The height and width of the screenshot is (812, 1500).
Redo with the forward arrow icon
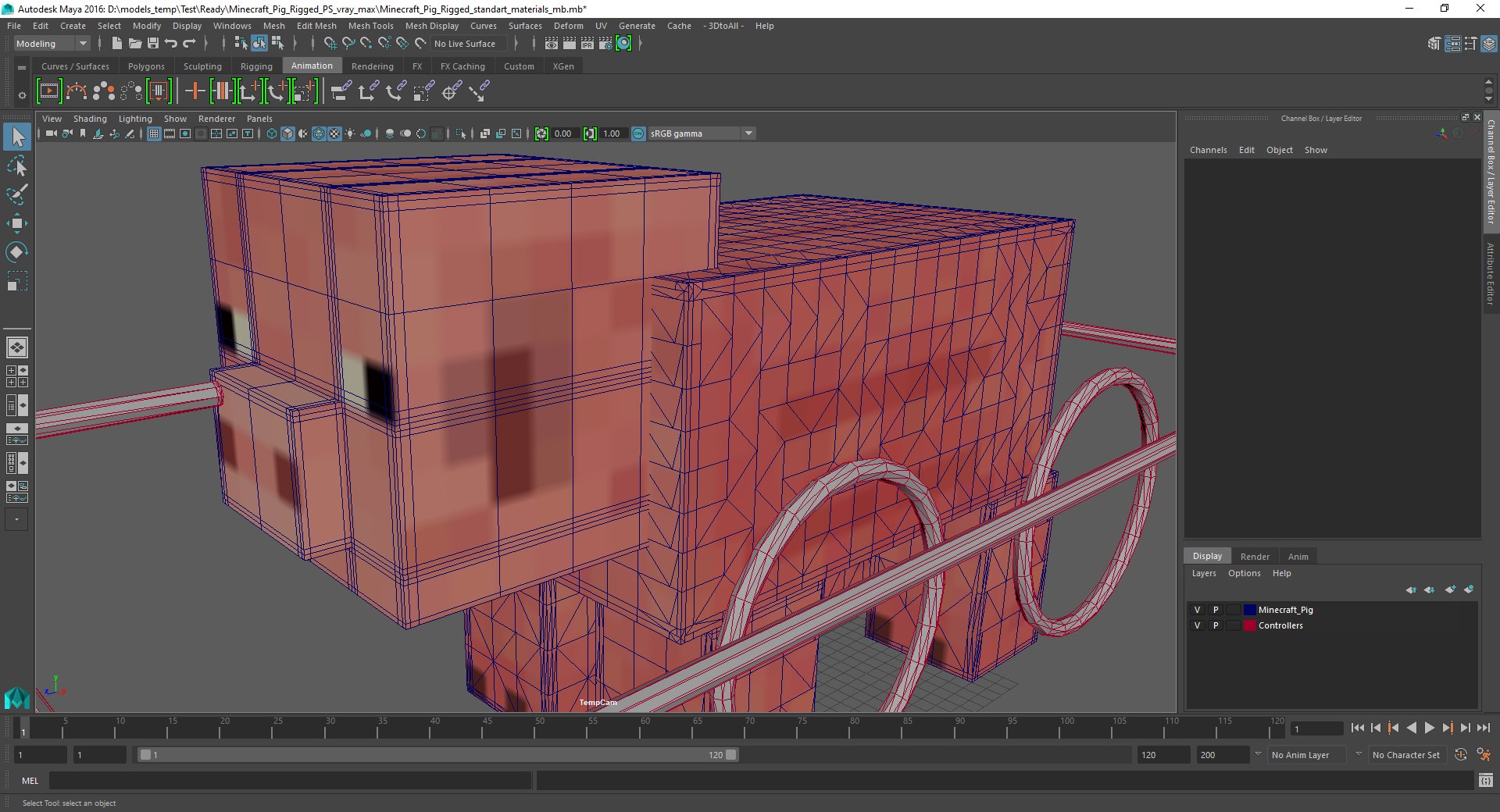coord(189,44)
